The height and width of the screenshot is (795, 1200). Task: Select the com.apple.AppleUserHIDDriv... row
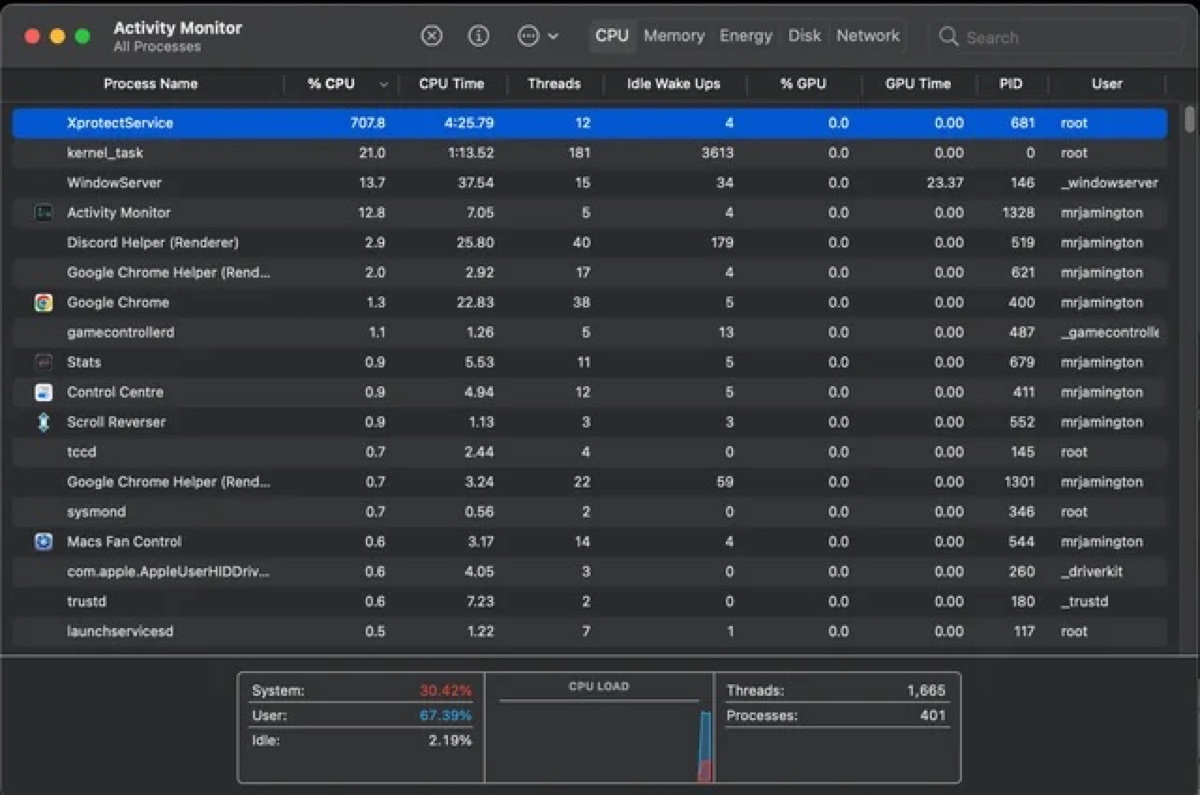point(589,572)
